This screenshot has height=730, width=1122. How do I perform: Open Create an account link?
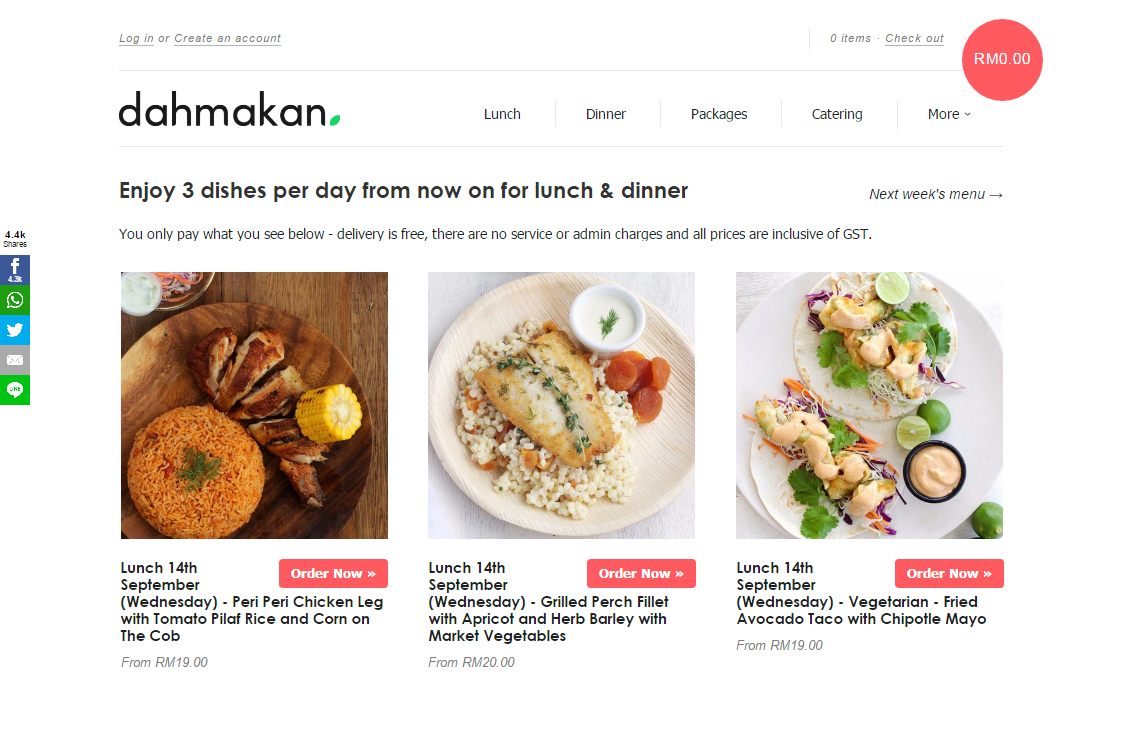228,39
